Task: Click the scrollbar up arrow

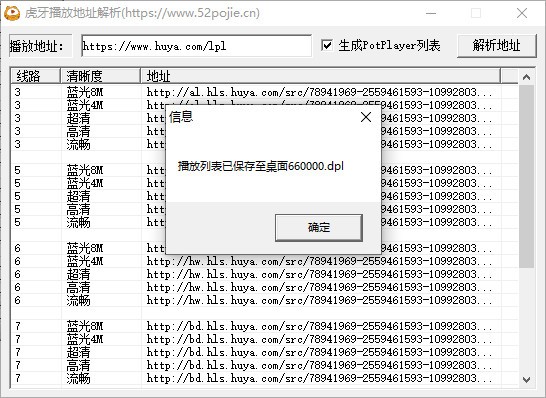Action: pyautogui.click(x=526, y=77)
